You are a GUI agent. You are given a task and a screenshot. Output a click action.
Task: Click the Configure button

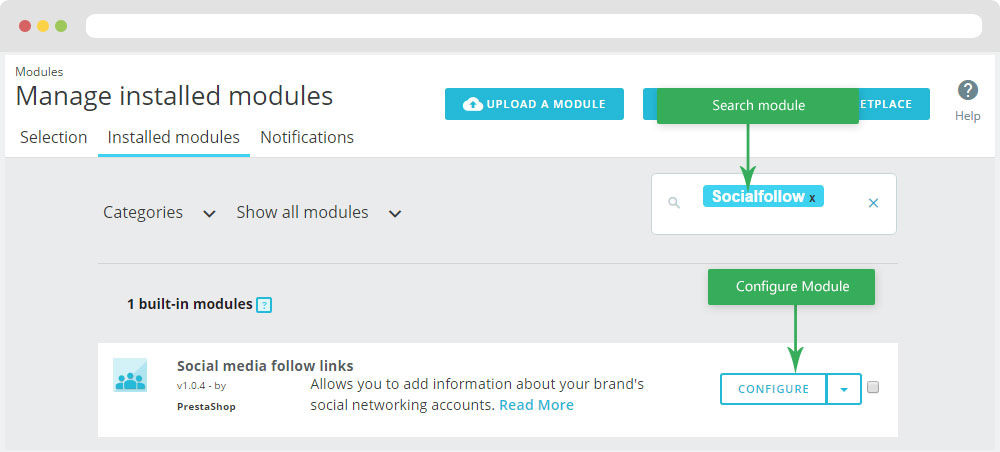[x=773, y=389]
